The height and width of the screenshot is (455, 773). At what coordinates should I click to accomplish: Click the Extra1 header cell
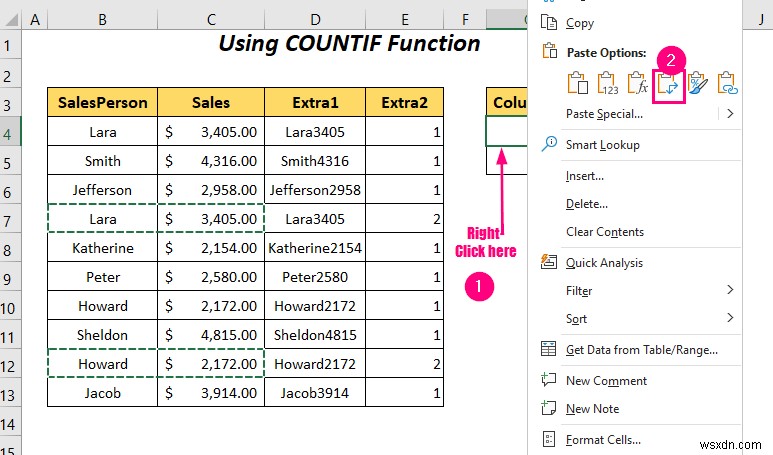315,102
